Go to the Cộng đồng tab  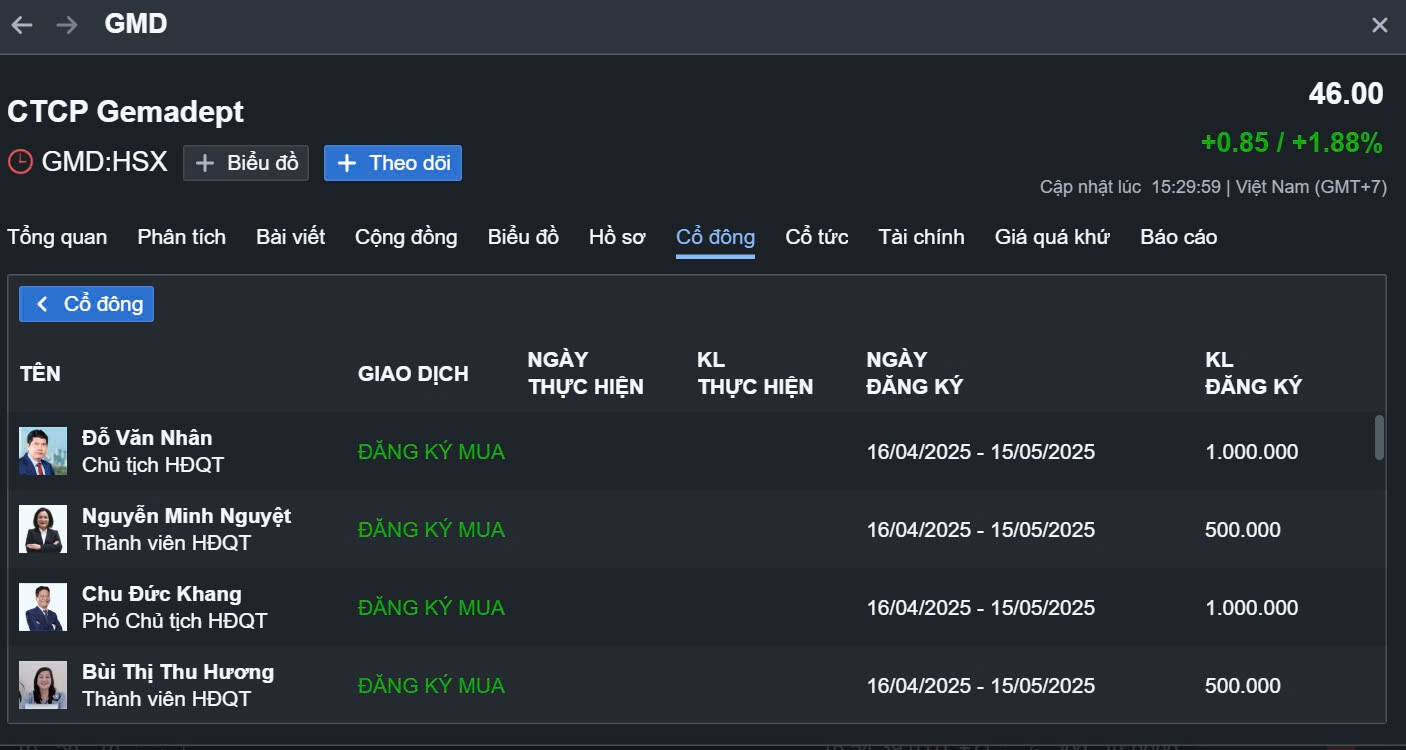pyautogui.click(x=406, y=237)
